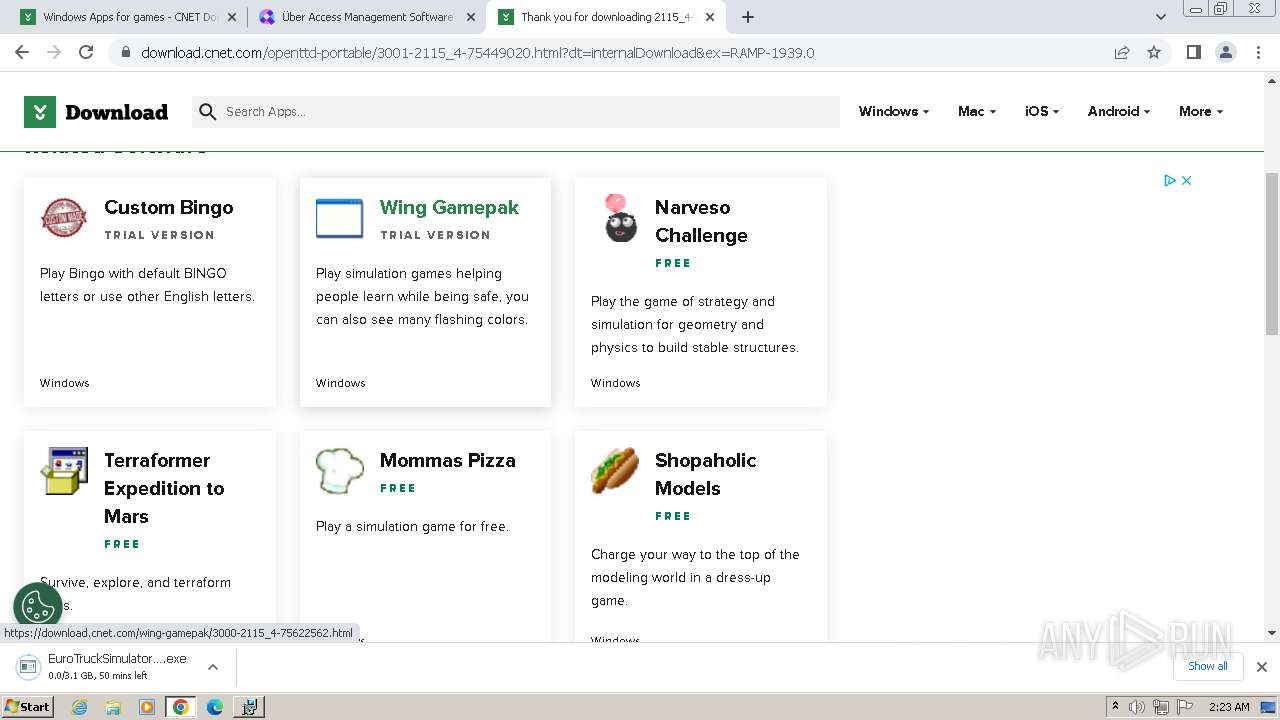Image resolution: width=1280 pixels, height=720 pixels.
Task: Select the Thank you for downloading tab
Action: (x=606, y=17)
